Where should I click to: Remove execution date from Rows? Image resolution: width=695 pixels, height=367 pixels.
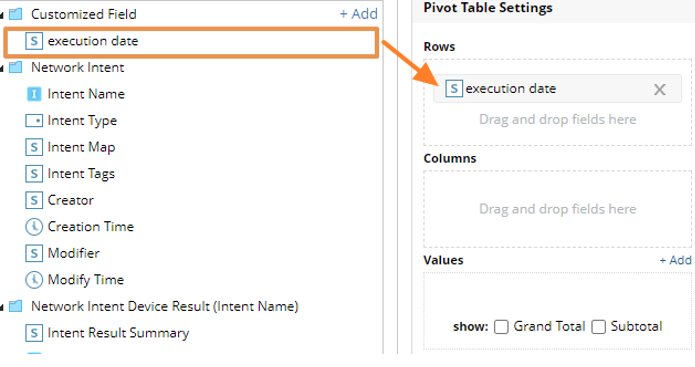pyautogui.click(x=660, y=90)
